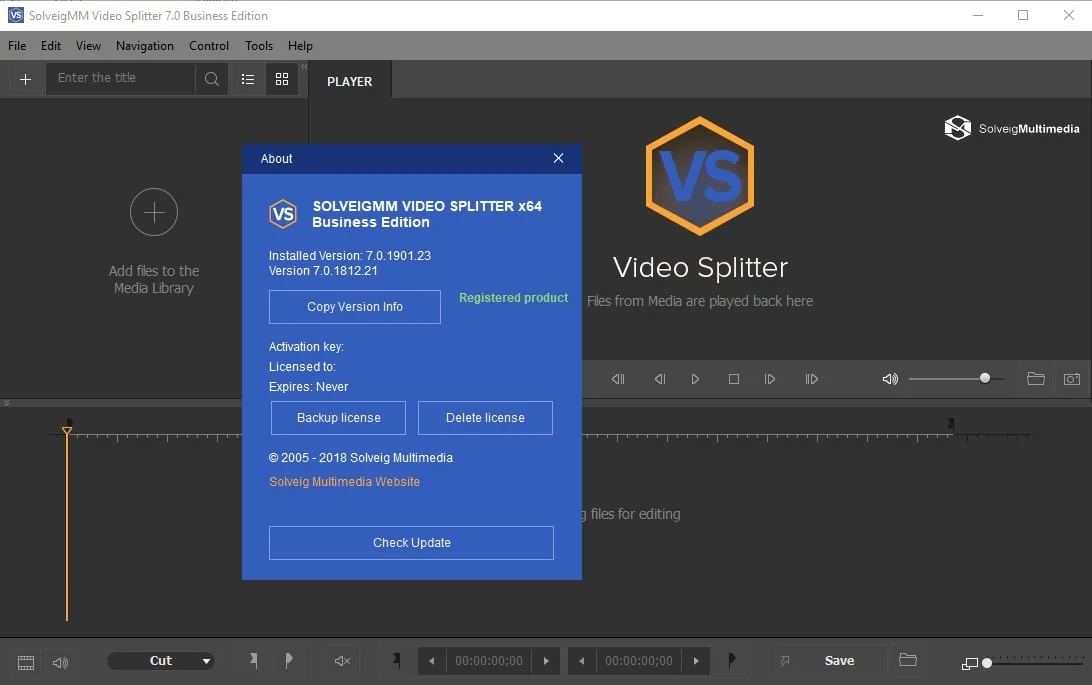This screenshot has width=1092, height=685.
Task: Click the play button in the player
Action: click(x=695, y=379)
